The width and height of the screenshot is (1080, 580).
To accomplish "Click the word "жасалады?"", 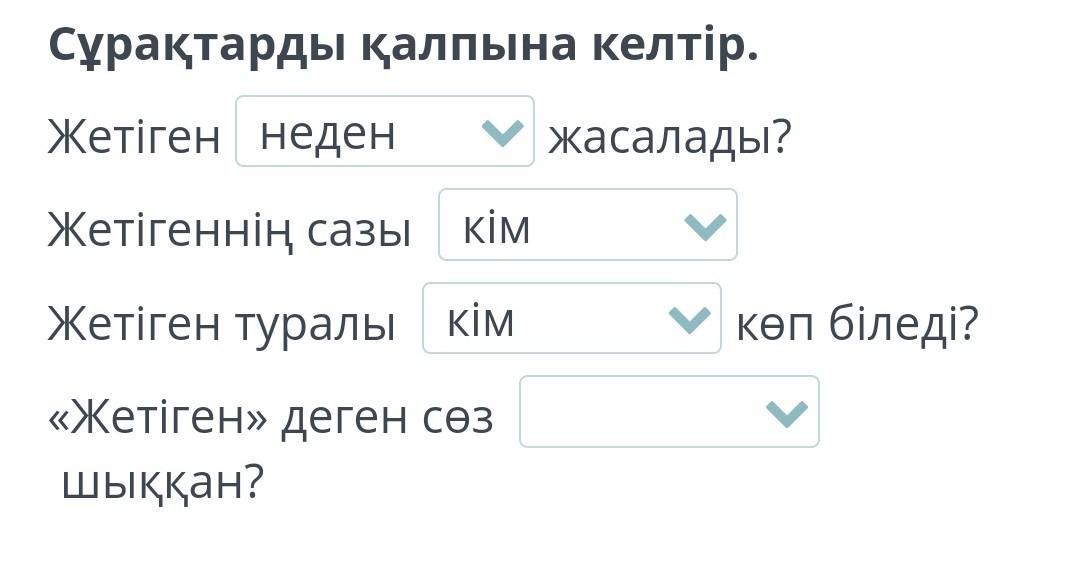I will click(669, 138).
